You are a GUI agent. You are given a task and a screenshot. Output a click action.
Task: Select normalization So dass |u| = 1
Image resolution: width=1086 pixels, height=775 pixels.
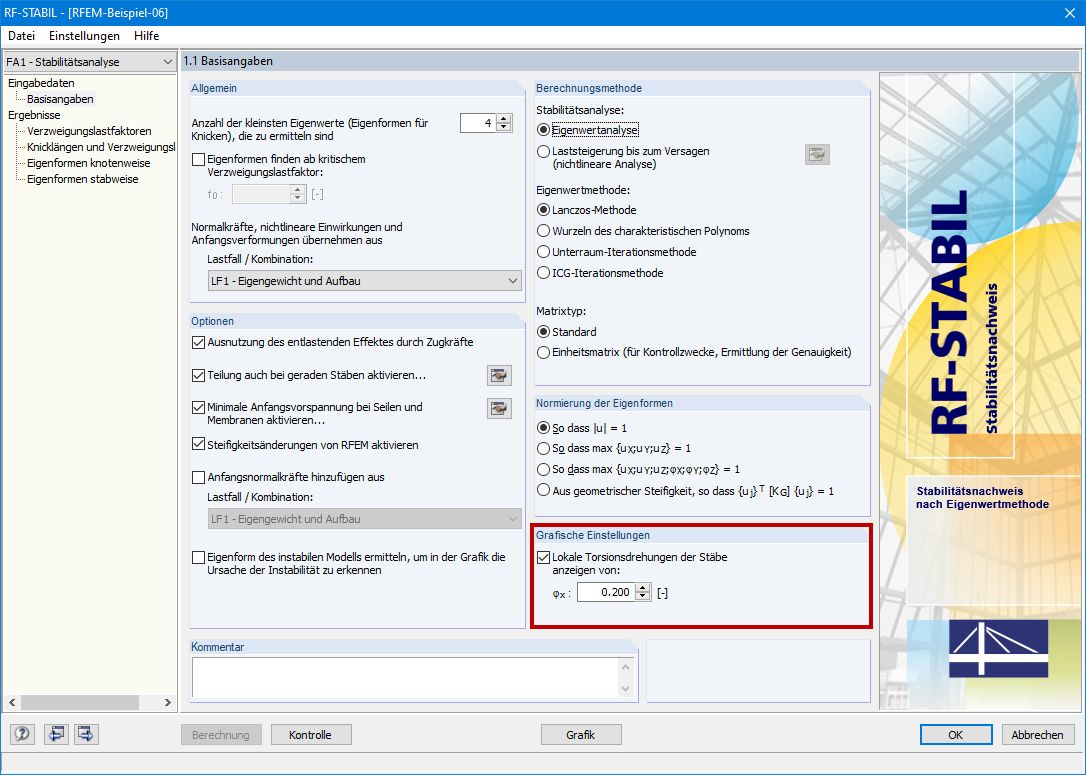pyautogui.click(x=544, y=428)
